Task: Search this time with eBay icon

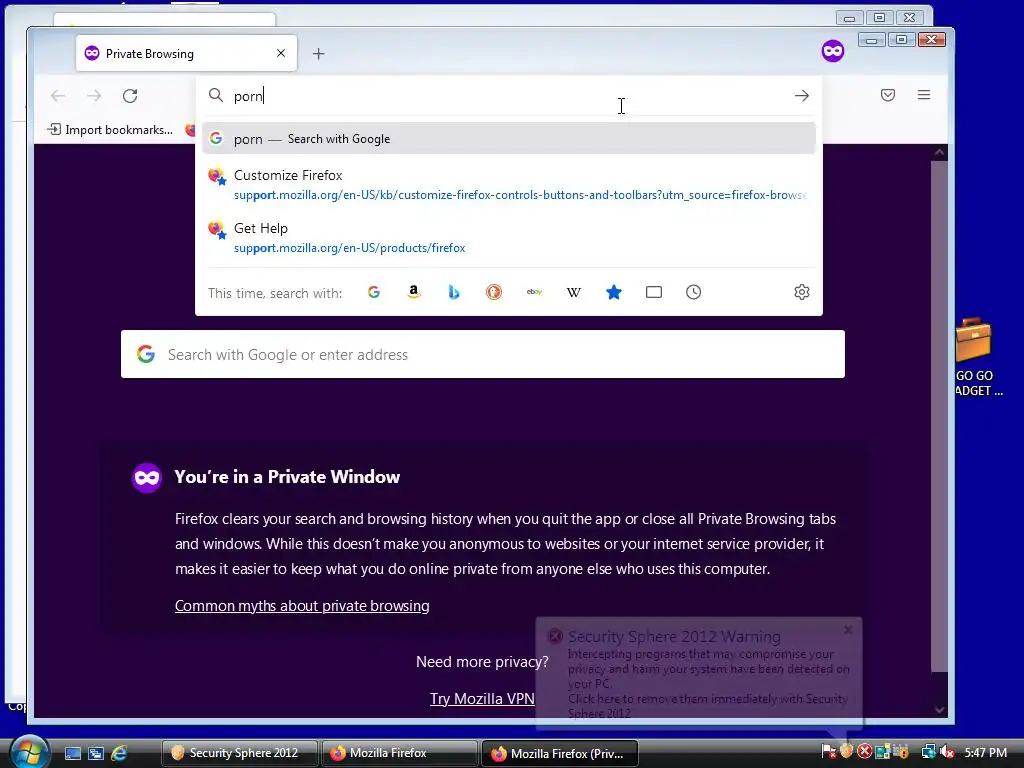Action: pyautogui.click(x=534, y=293)
